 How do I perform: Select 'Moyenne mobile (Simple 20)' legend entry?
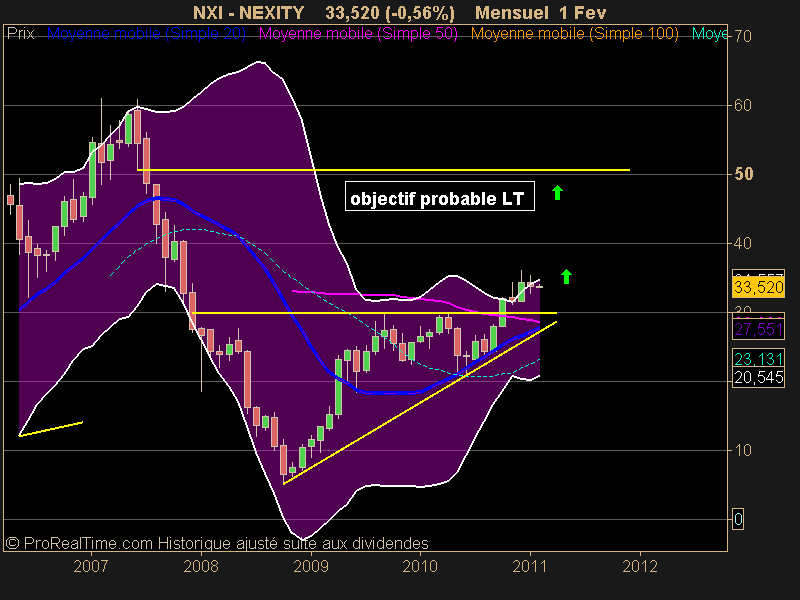click(146, 34)
